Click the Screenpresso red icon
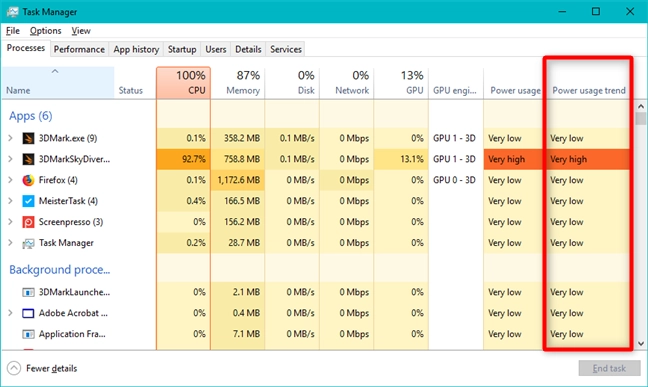The width and height of the screenshot is (648, 387). click(x=28, y=222)
